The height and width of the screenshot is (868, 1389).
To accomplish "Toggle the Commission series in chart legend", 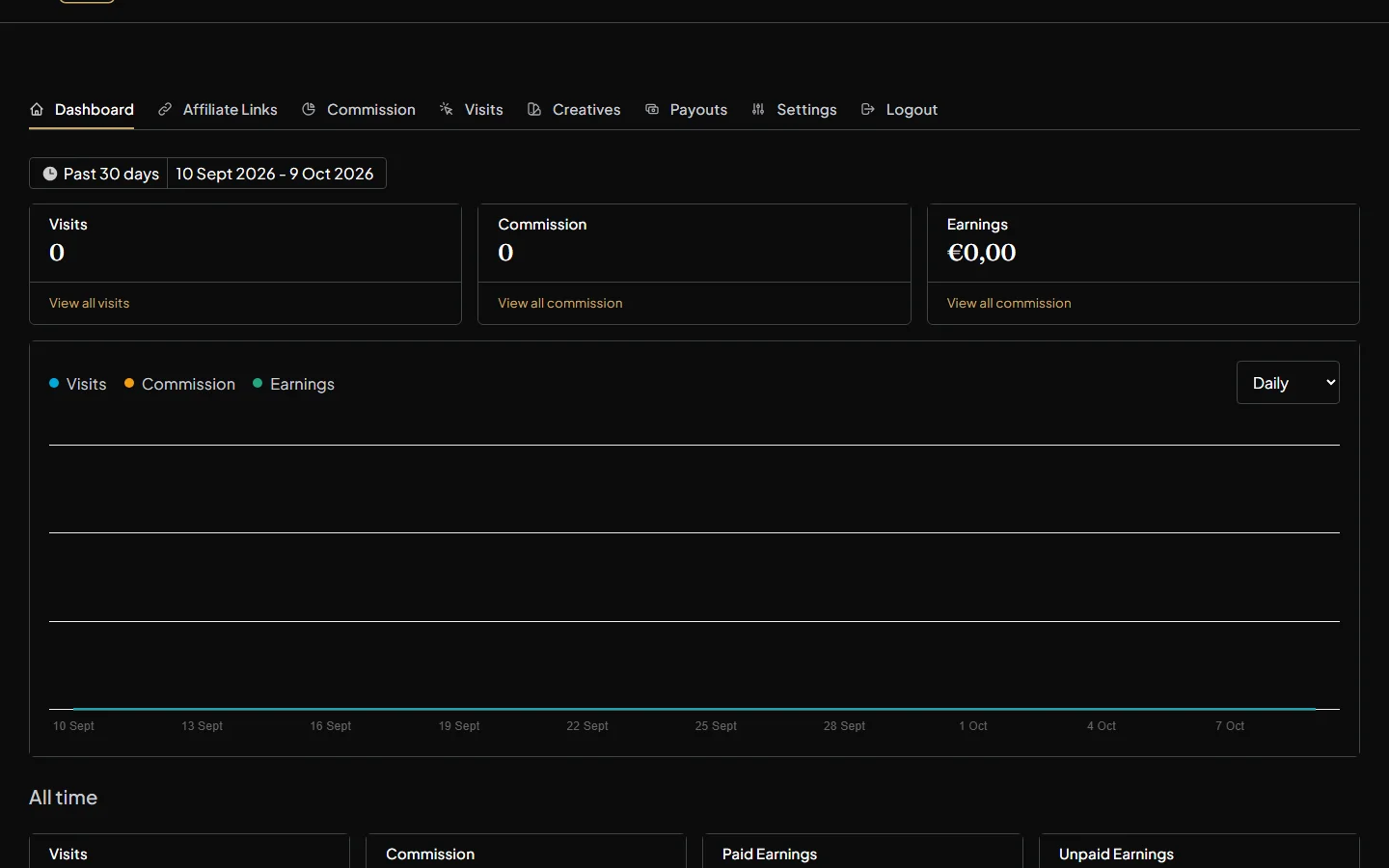I will 179,384.
